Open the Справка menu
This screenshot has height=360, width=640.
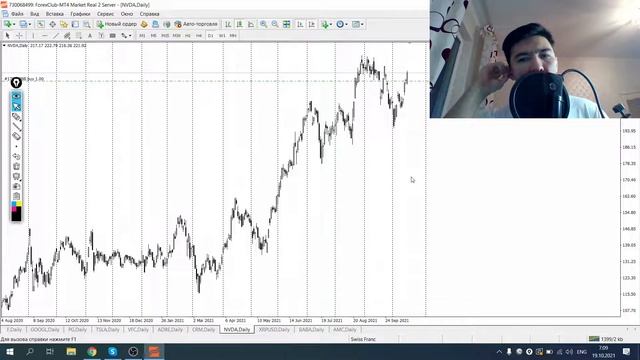tap(149, 14)
